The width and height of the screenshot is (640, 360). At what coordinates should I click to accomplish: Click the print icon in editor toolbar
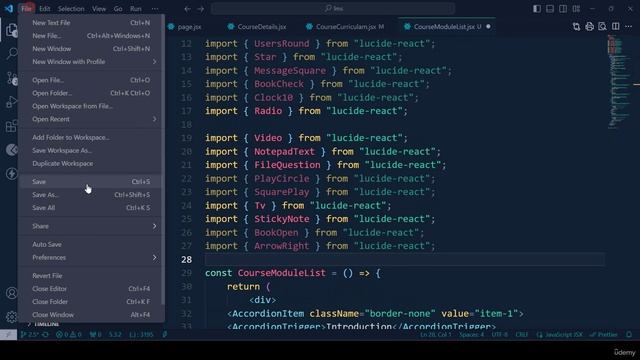pos(589,27)
